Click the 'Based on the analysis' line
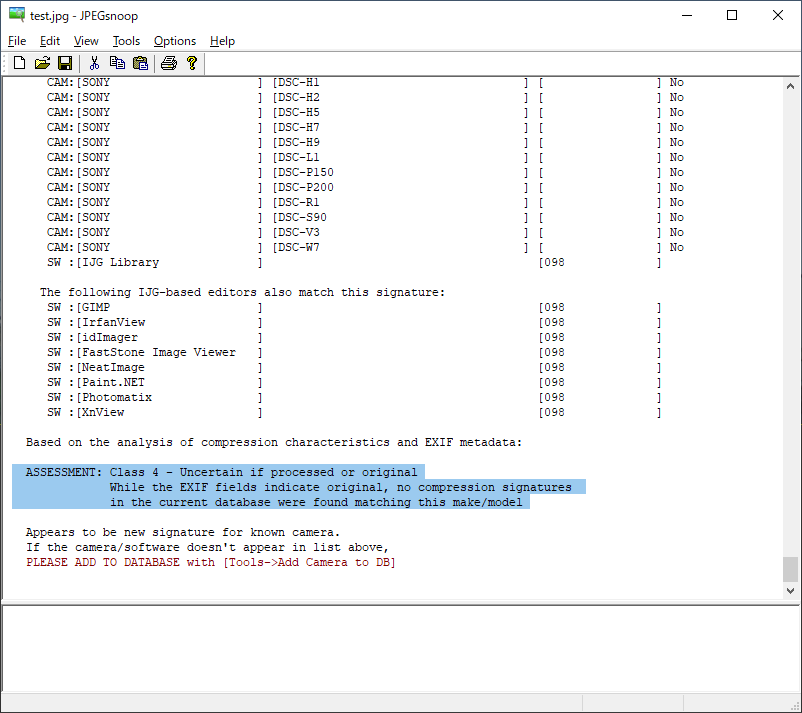The width and height of the screenshot is (802, 713). [274, 442]
